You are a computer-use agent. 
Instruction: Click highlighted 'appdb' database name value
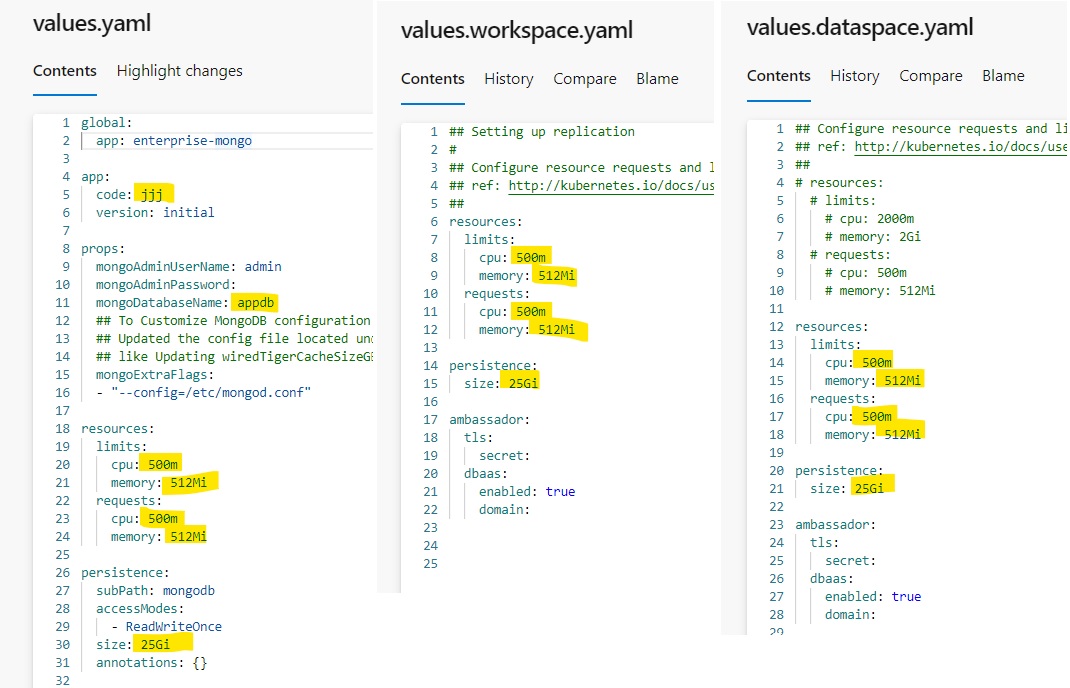click(x=255, y=302)
